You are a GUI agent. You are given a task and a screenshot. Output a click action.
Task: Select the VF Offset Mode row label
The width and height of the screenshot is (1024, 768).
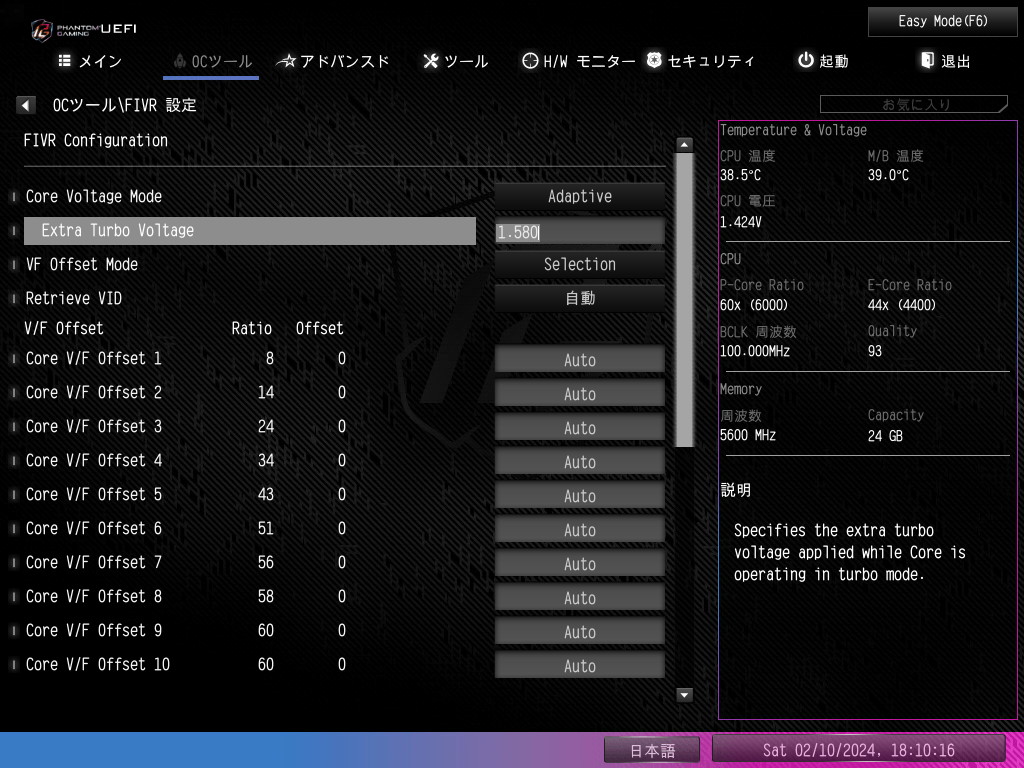[x=82, y=264]
